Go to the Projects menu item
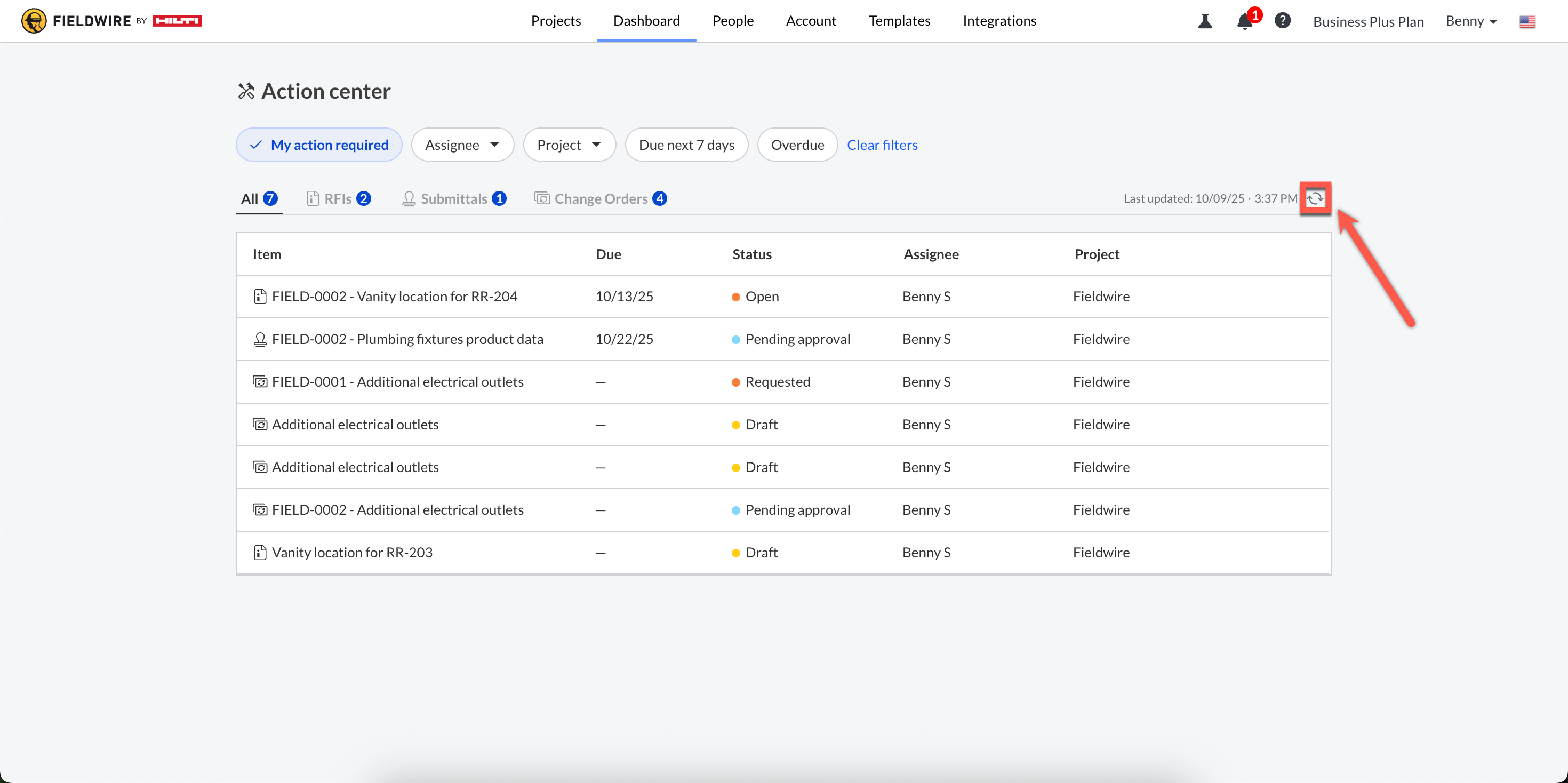Screen dimensions: 1568x783 pos(556,21)
